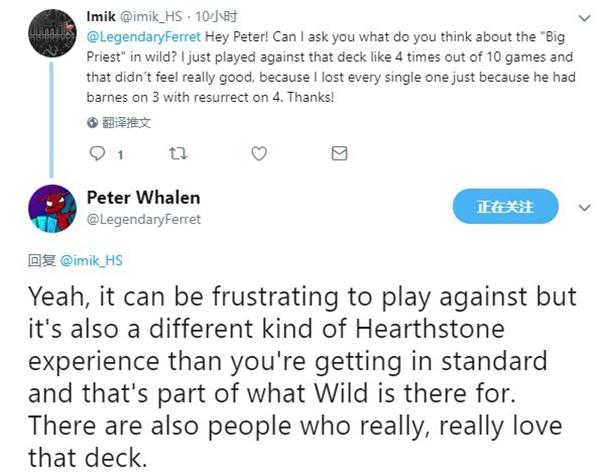Viewport: 600px width, 474px height.
Task: Like Imik's tweet with heart icon
Action: 259,153
